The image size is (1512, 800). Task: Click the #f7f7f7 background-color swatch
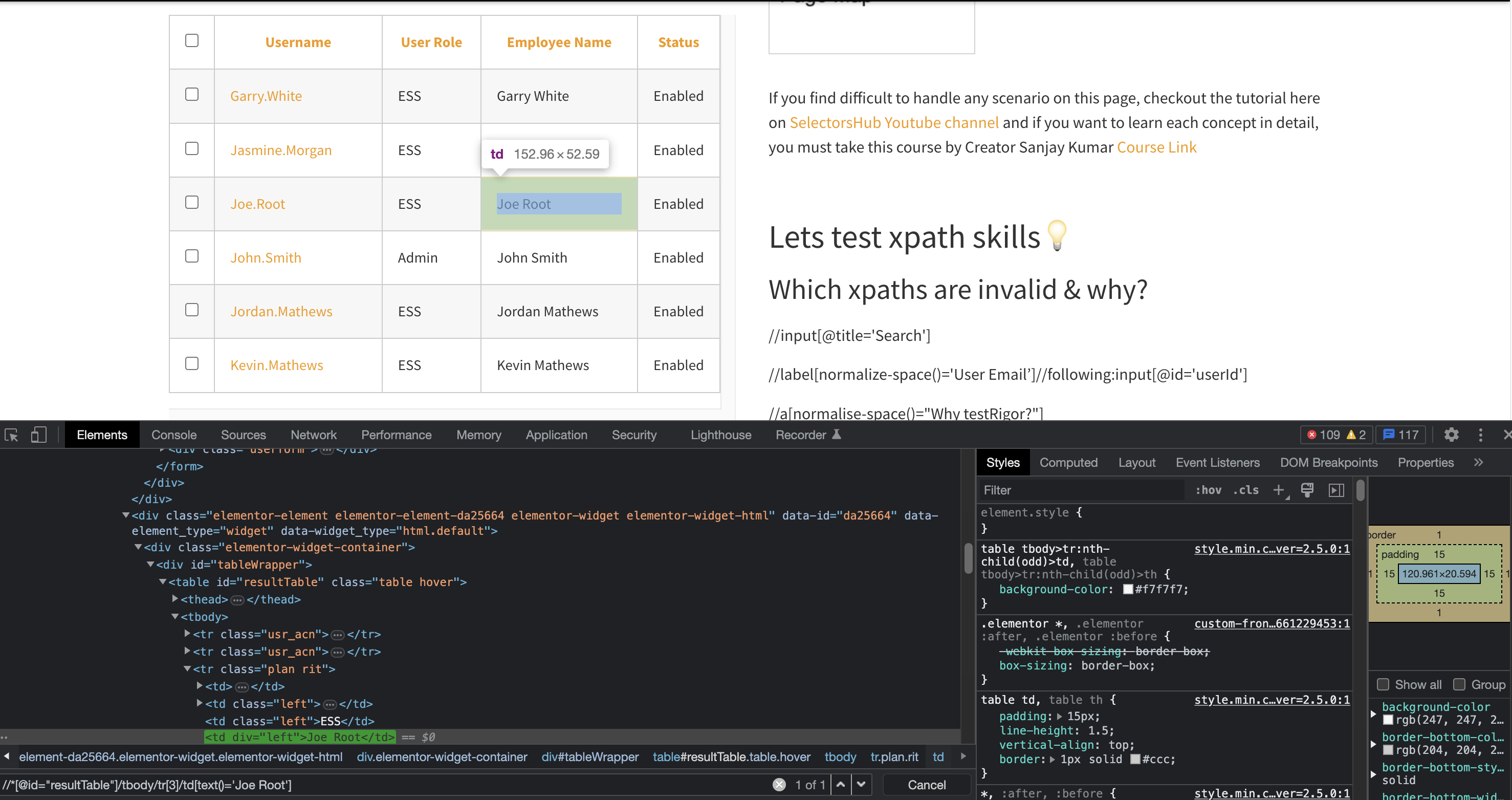tap(1128, 589)
